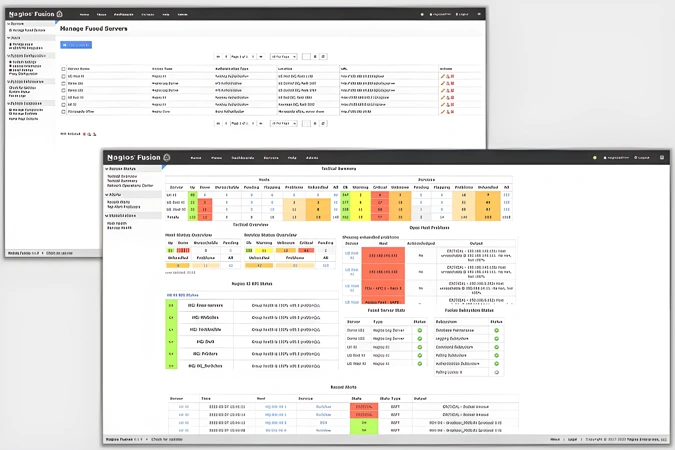
Task: Open Tactical Summary link in front sidebar
Action: (122, 181)
